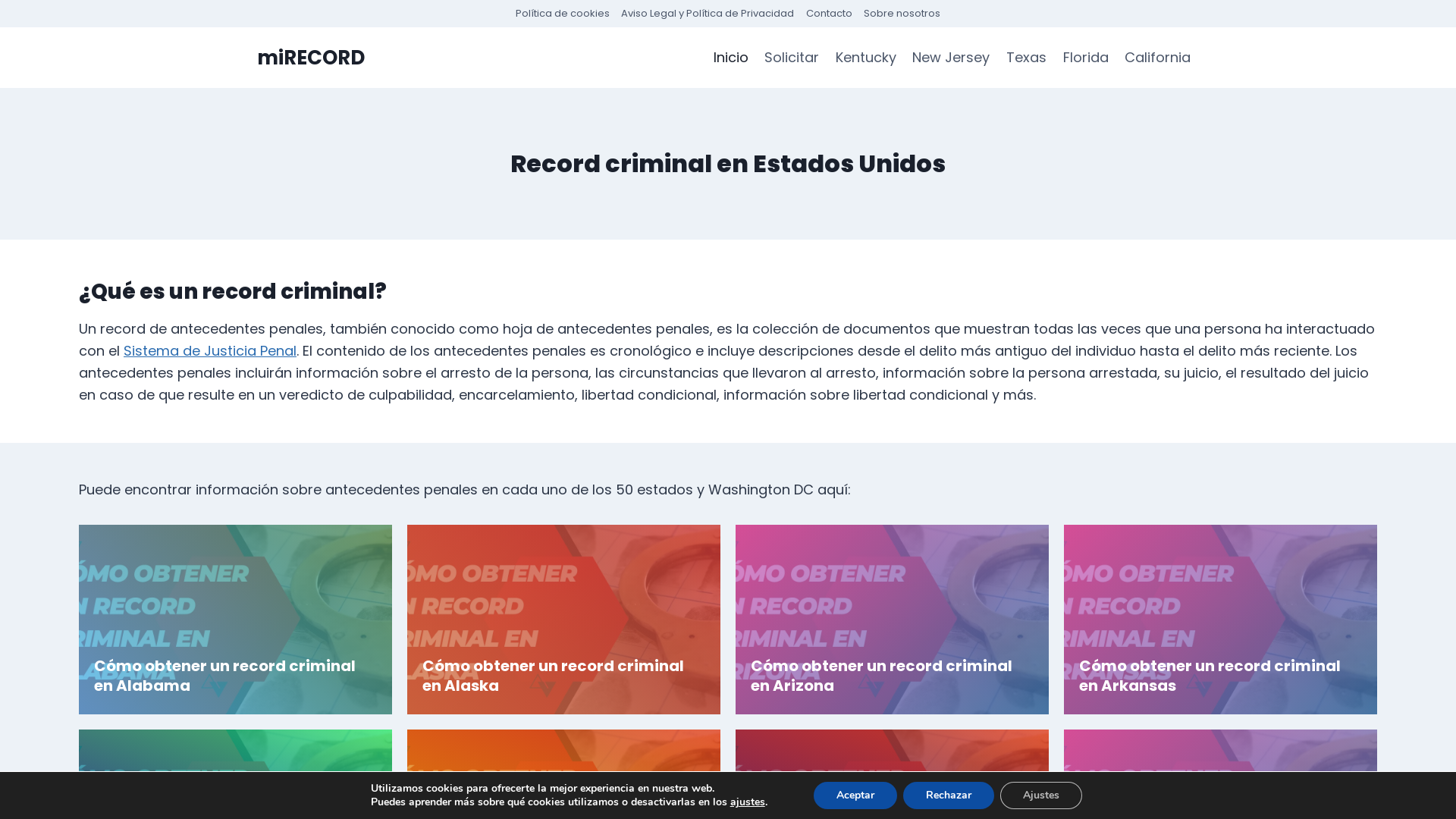
Task: Go to the Contacto page
Action: (828, 14)
